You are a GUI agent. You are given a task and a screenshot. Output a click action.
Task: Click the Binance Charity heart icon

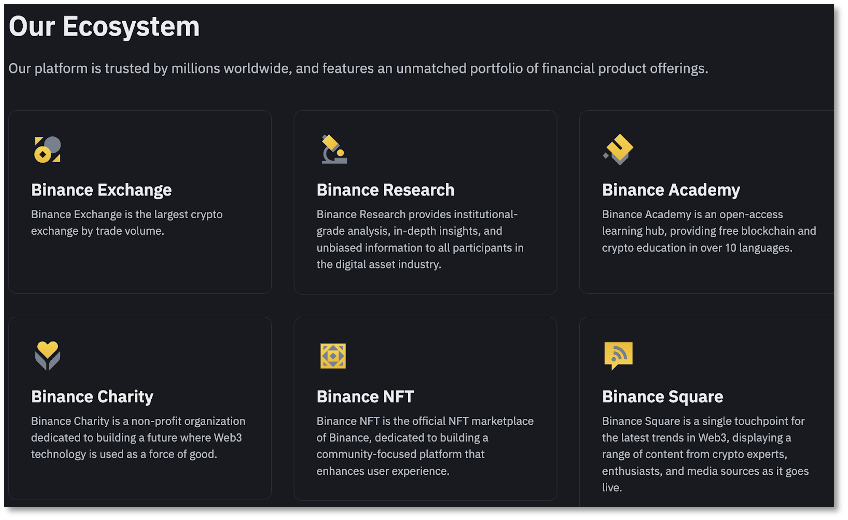tap(47, 355)
